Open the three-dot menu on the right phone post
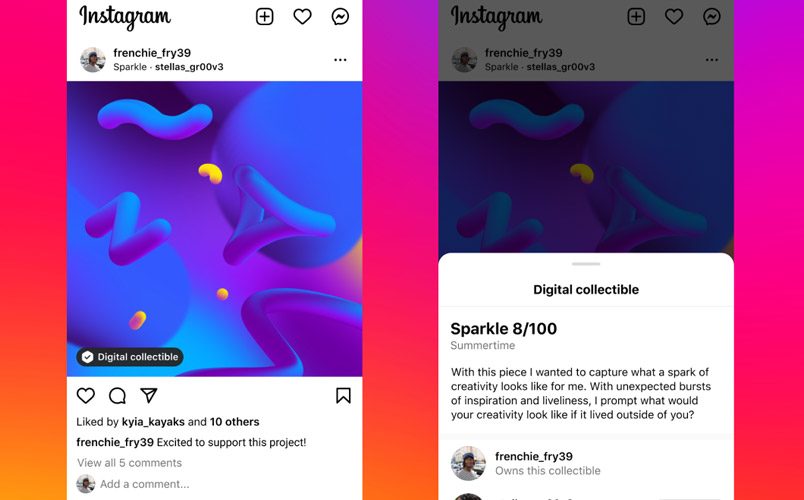The height and width of the screenshot is (500, 804). (712, 60)
